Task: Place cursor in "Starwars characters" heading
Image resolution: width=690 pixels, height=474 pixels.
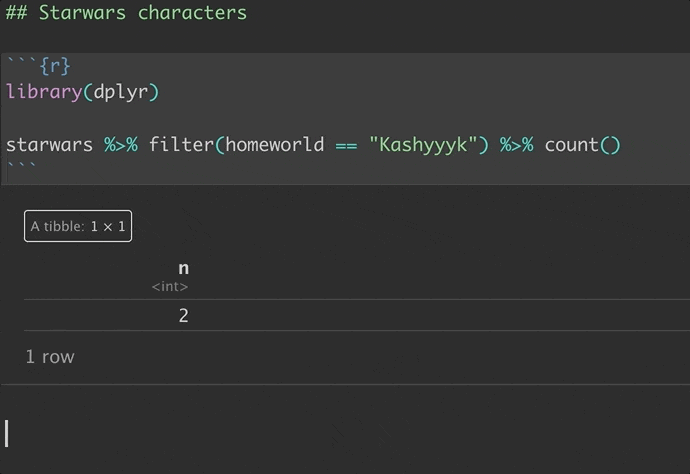Action: point(142,13)
